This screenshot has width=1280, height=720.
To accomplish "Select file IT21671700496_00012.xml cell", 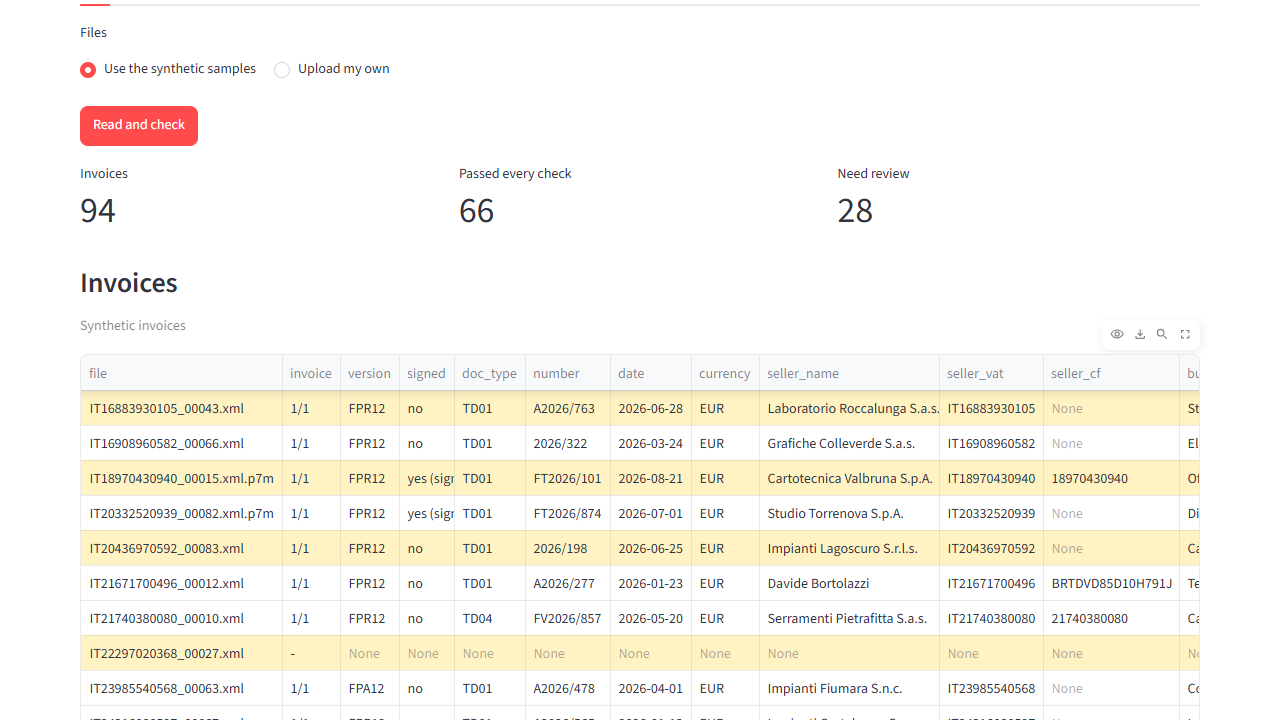I will pyautogui.click(x=181, y=583).
